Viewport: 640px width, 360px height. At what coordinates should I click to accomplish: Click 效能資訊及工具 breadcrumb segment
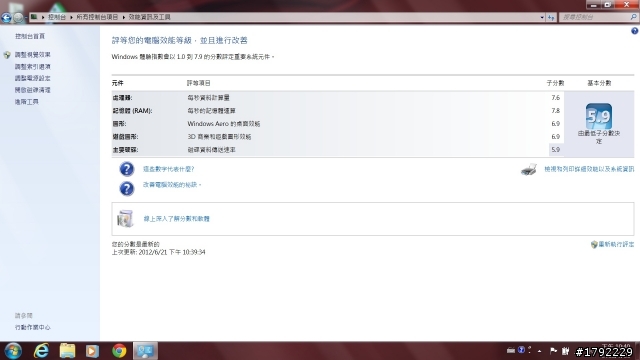pos(149,17)
